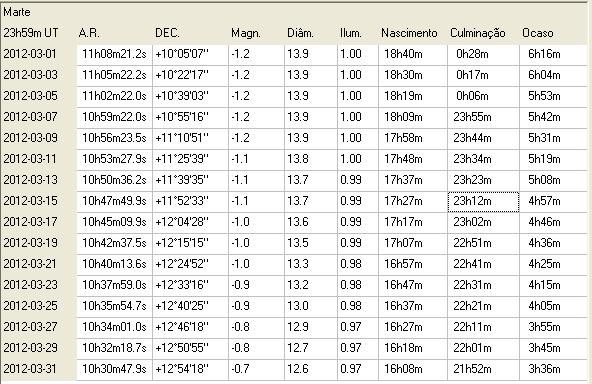Select diameter cell 13.8

pyautogui.click(x=311, y=159)
